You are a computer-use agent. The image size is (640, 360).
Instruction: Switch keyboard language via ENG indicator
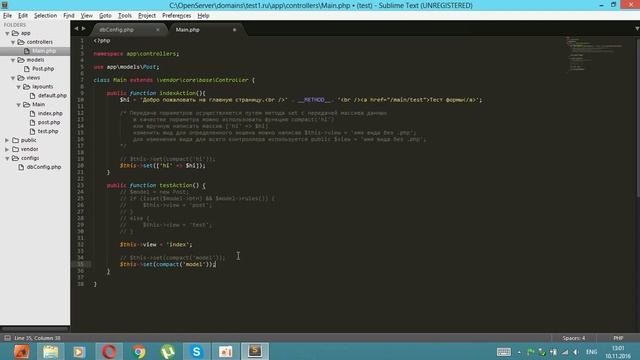[x=591, y=352]
